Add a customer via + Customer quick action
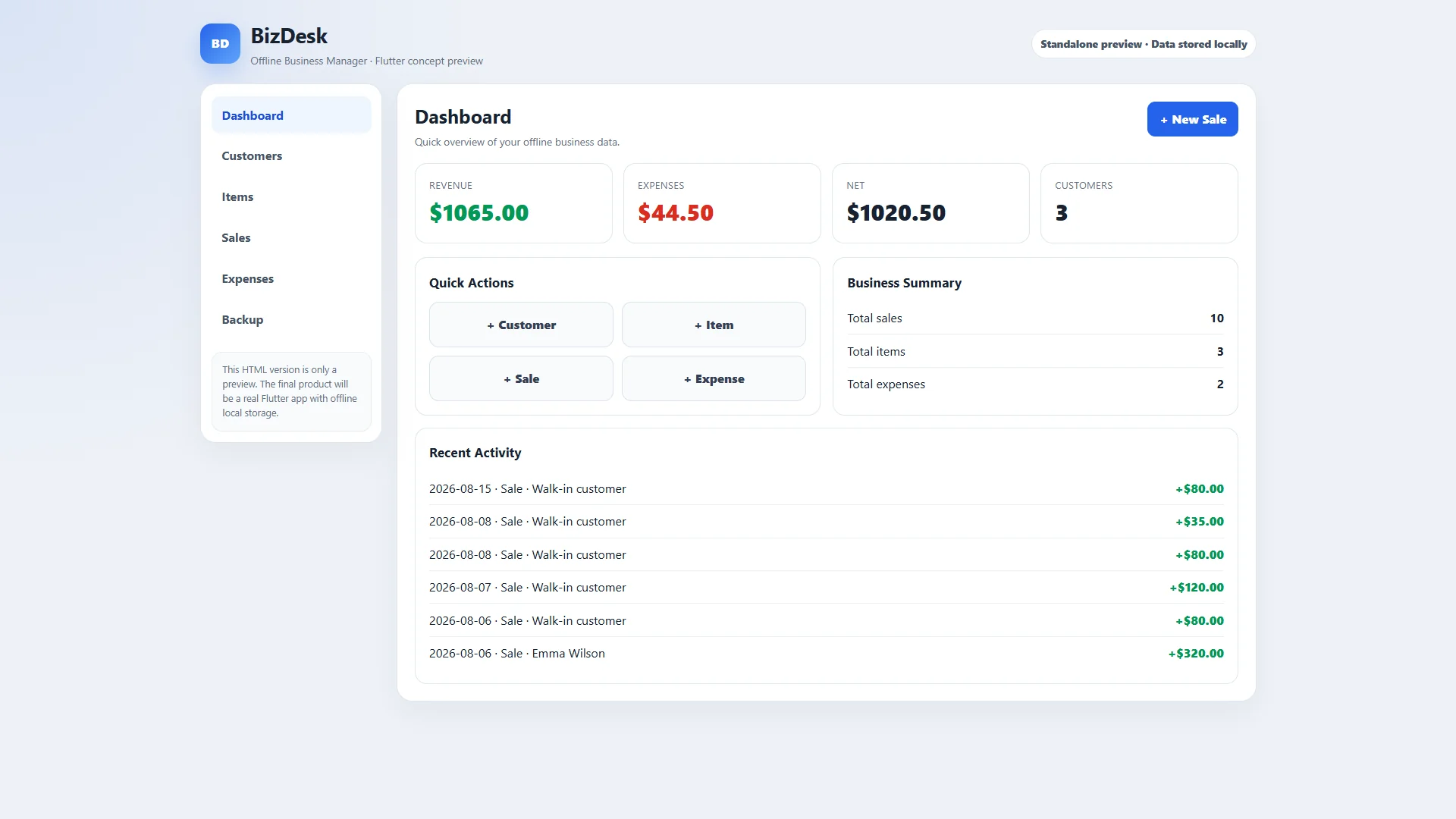This screenshot has width=1456, height=819. pyautogui.click(x=521, y=325)
